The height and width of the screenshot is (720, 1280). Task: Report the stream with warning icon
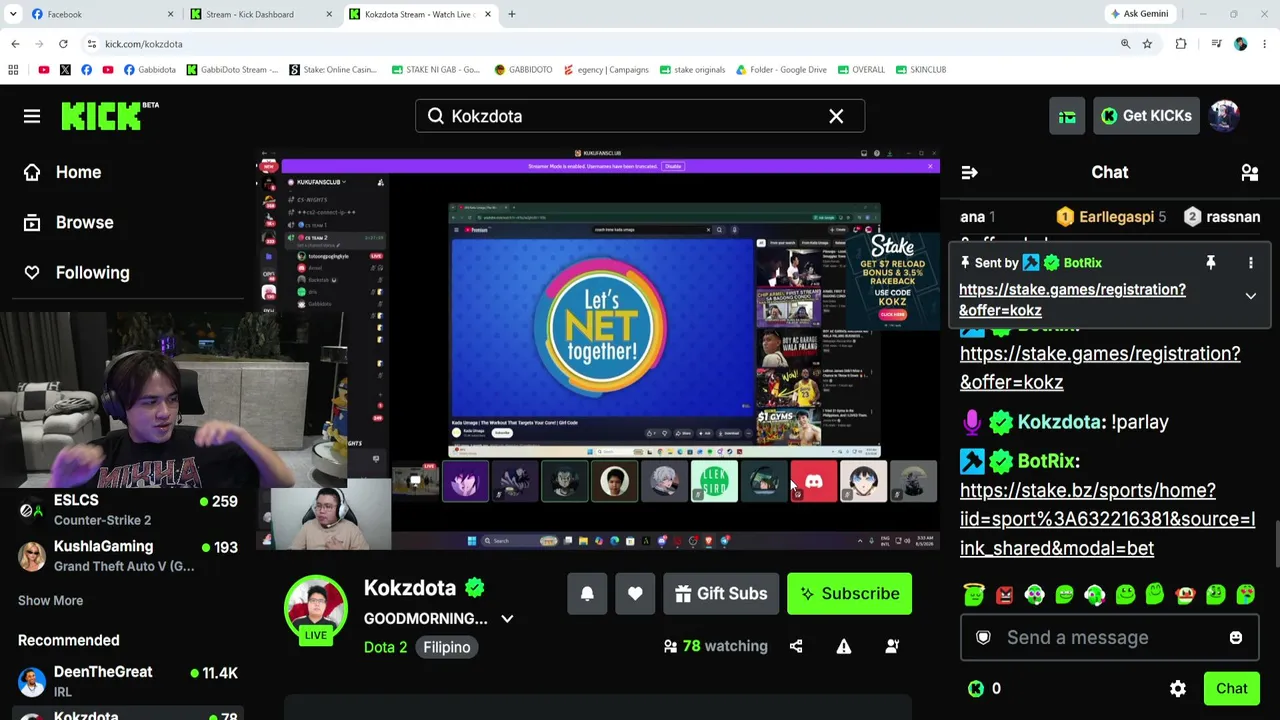point(844,646)
